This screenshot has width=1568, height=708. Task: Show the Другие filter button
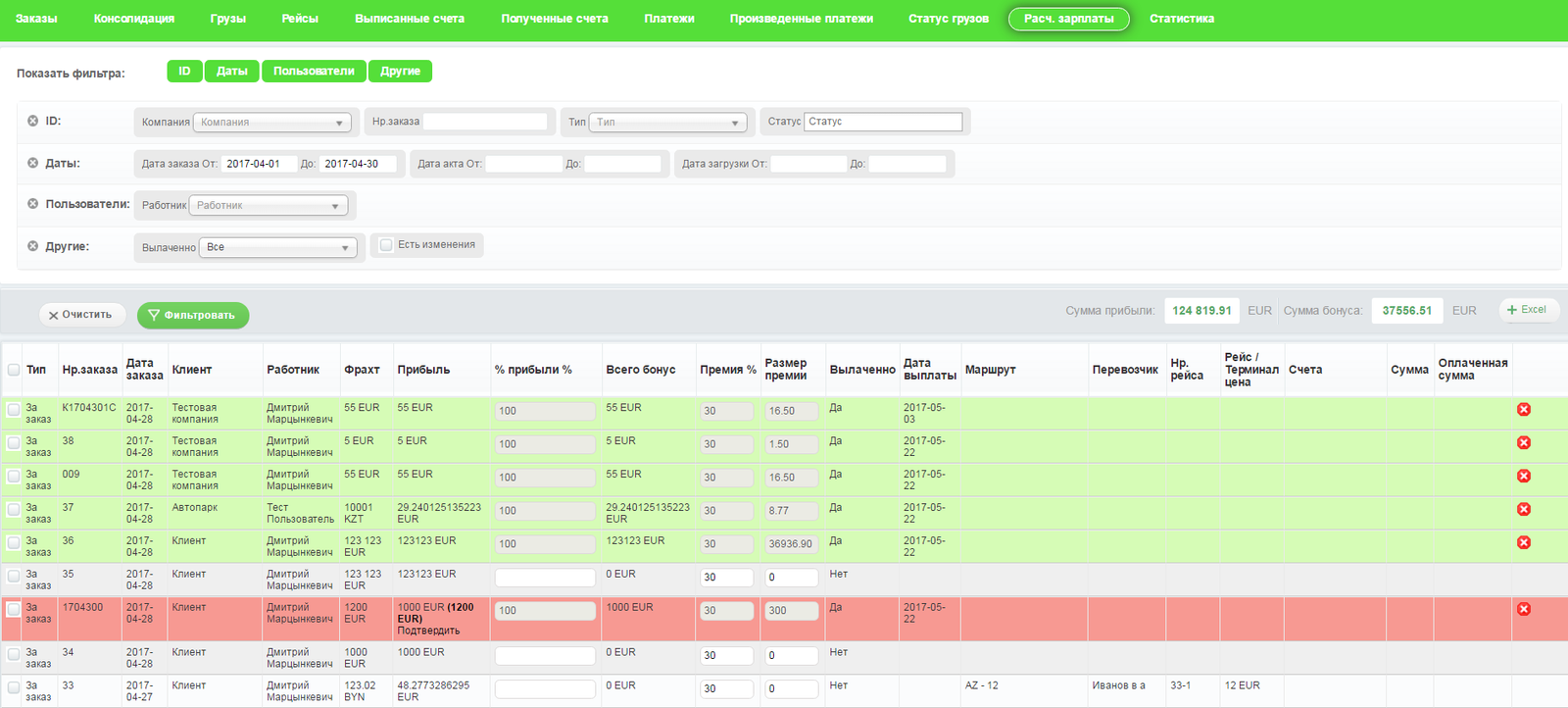point(400,72)
